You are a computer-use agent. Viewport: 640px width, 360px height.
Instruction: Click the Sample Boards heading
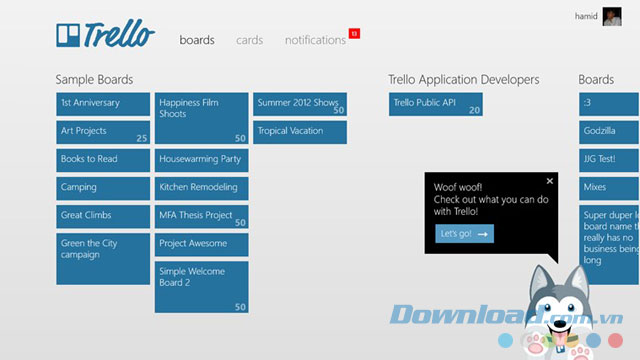coord(94,79)
